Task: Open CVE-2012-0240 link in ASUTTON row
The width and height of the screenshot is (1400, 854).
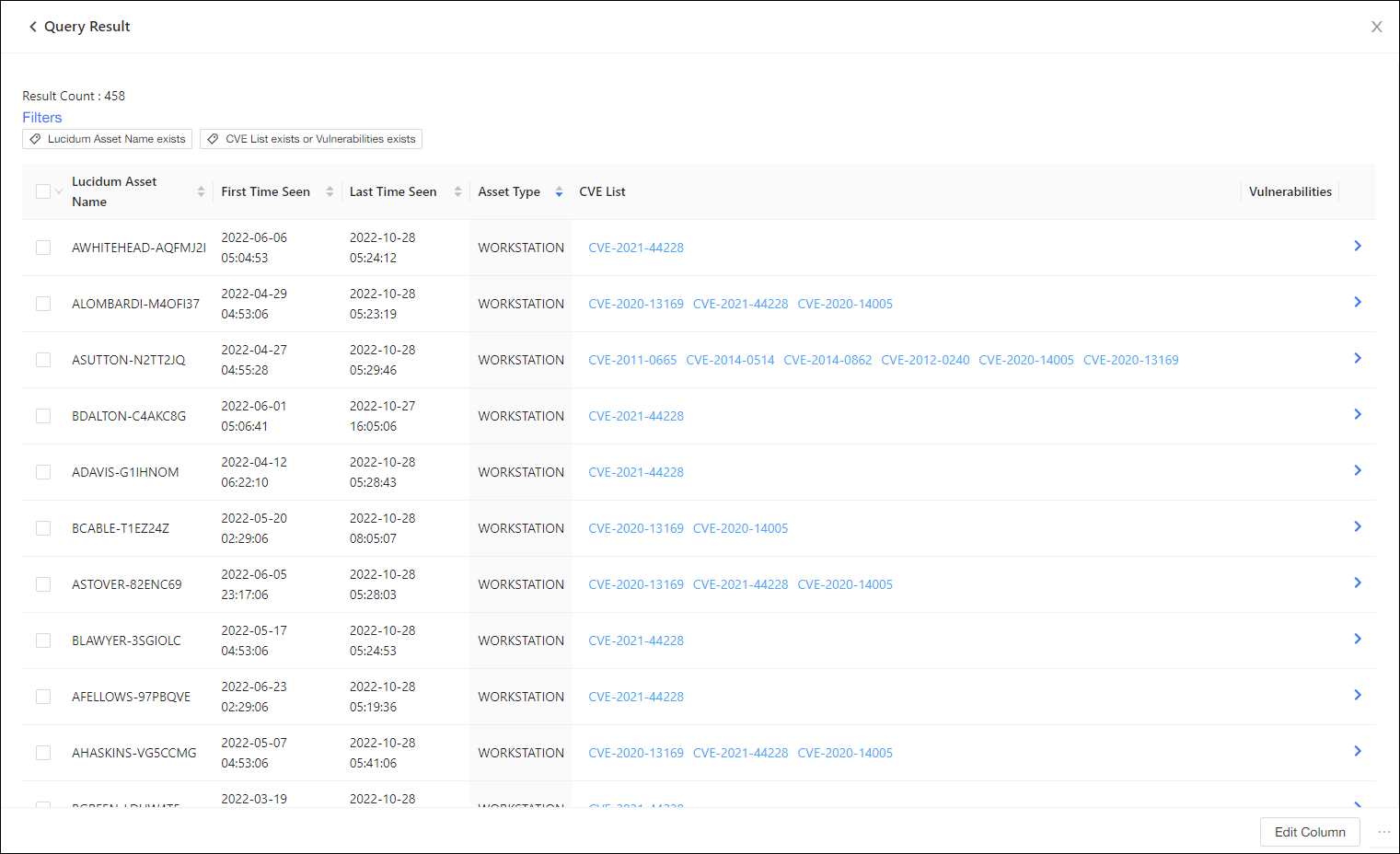Action: tap(925, 360)
